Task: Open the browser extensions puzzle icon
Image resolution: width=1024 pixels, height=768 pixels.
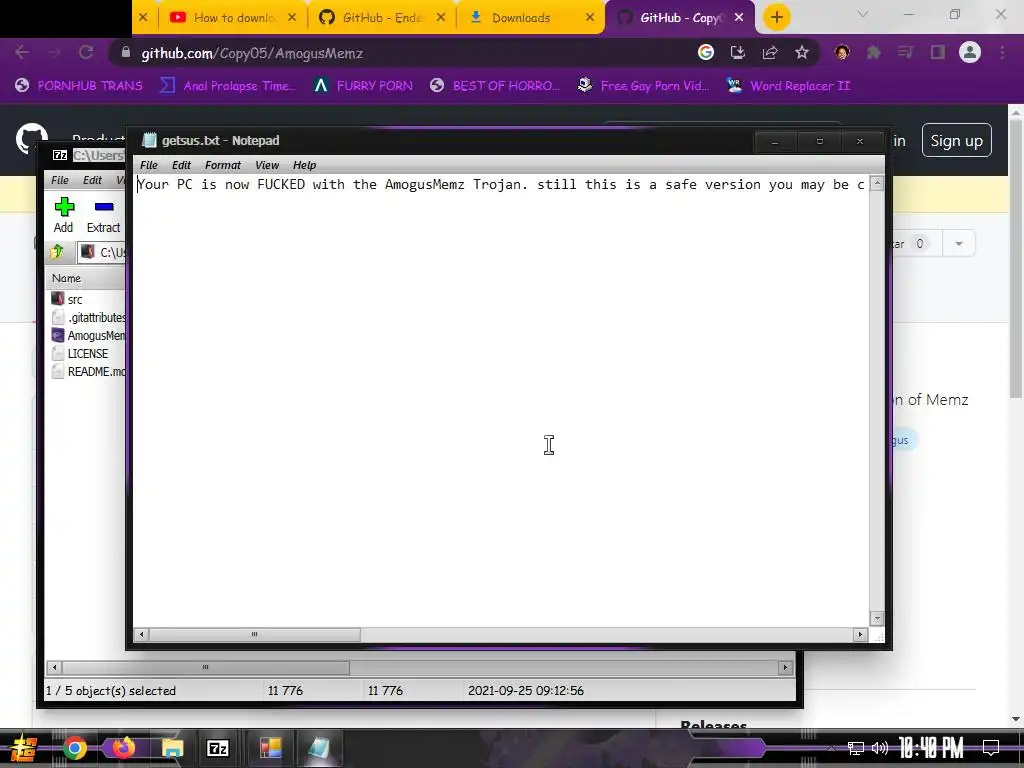Action: click(874, 53)
